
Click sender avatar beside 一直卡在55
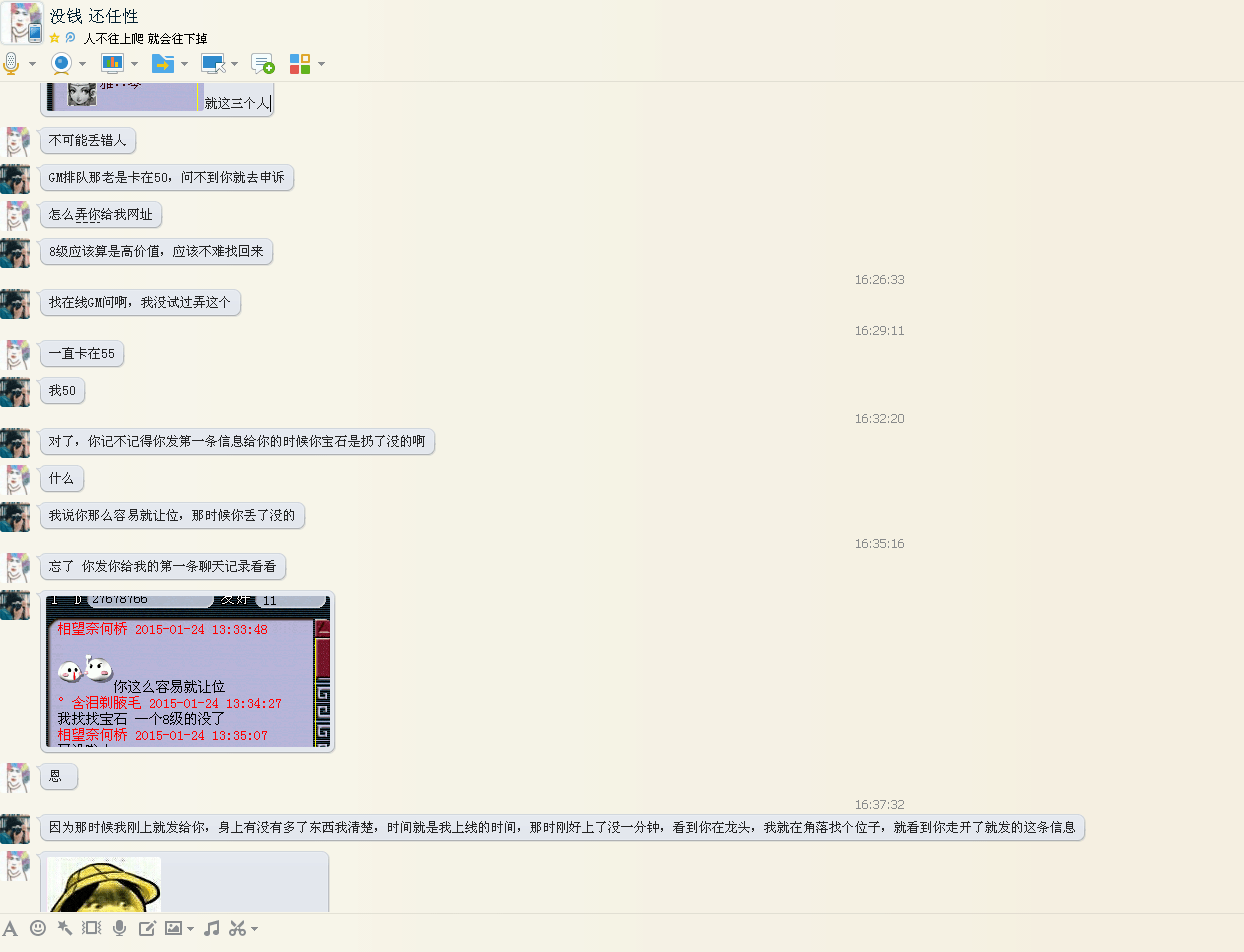(17, 355)
